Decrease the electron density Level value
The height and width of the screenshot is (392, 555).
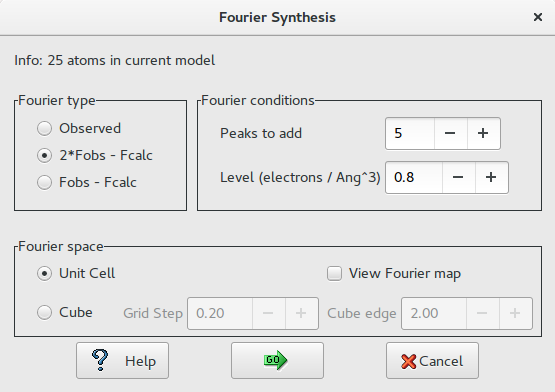(x=458, y=177)
